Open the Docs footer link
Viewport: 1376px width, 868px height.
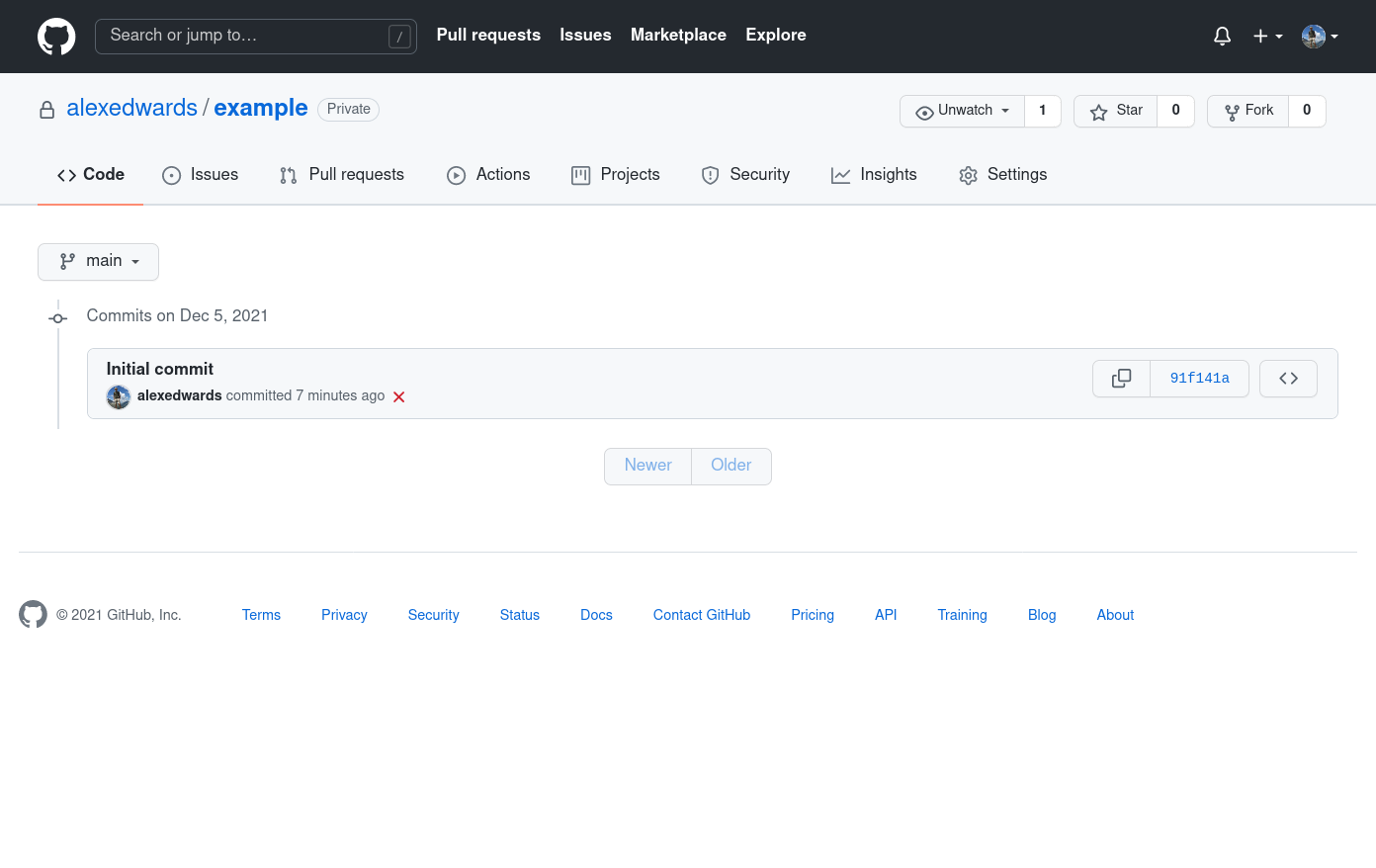(596, 615)
